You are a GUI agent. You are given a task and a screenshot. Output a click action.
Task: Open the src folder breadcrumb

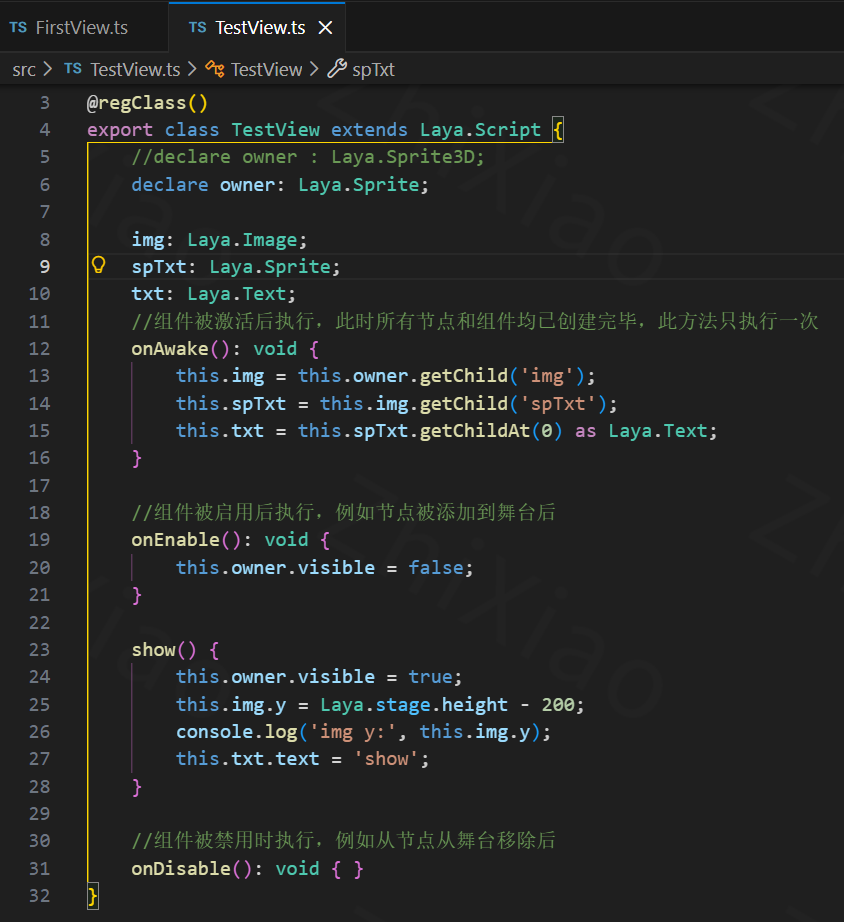point(24,69)
